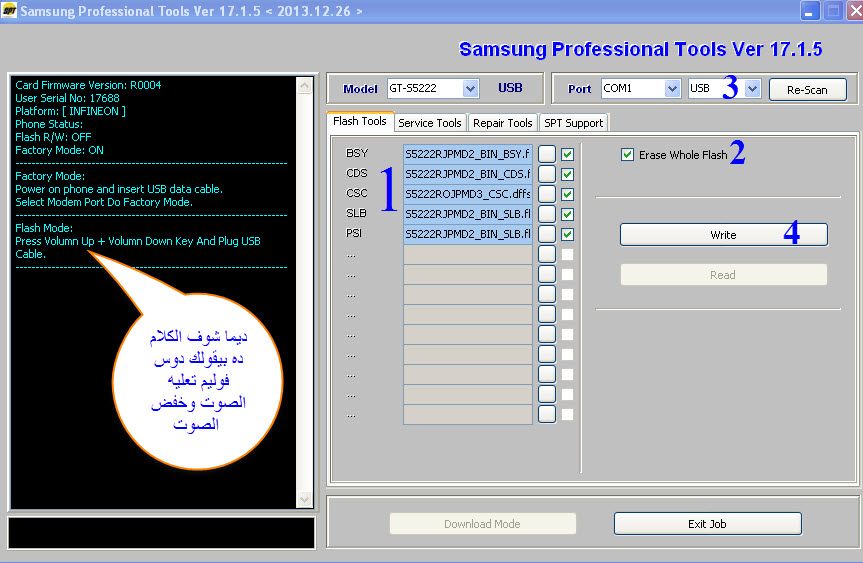
Task: Click the empty sixth file slot field
Action: pos(468,254)
